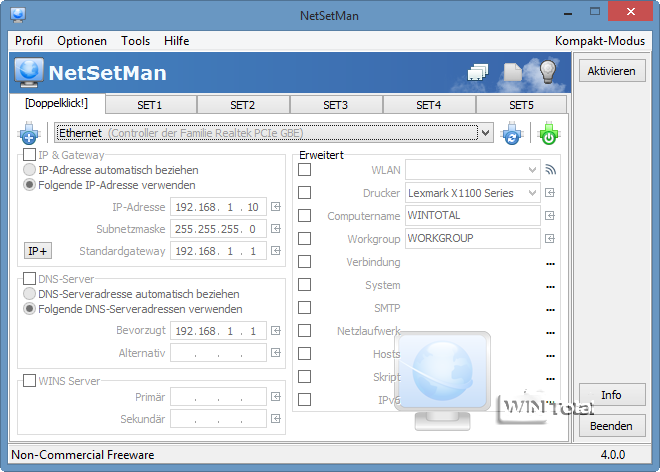
Task: Tick the System checkbox
Action: point(304,285)
